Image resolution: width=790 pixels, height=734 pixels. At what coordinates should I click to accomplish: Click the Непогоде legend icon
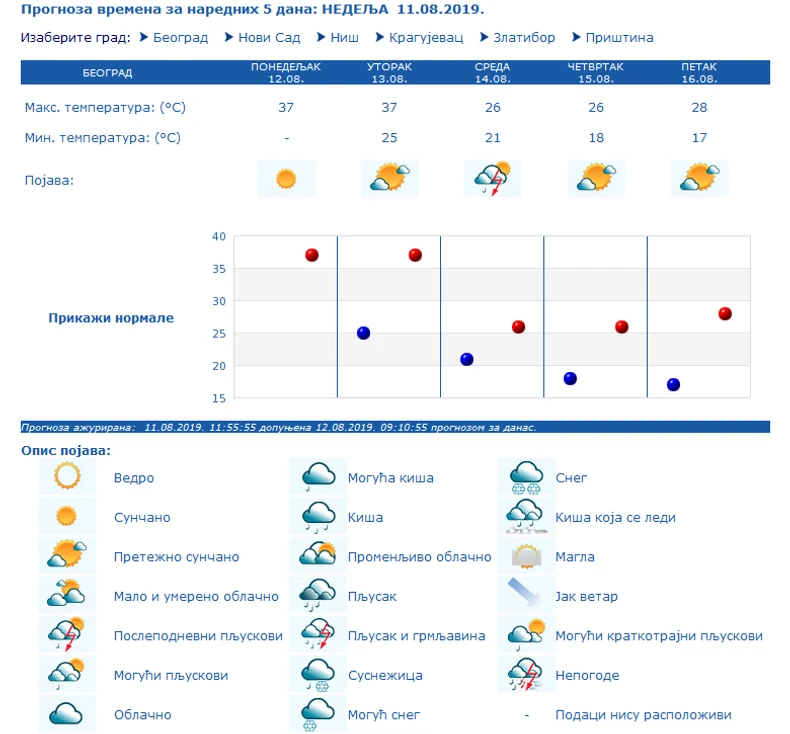point(526,674)
